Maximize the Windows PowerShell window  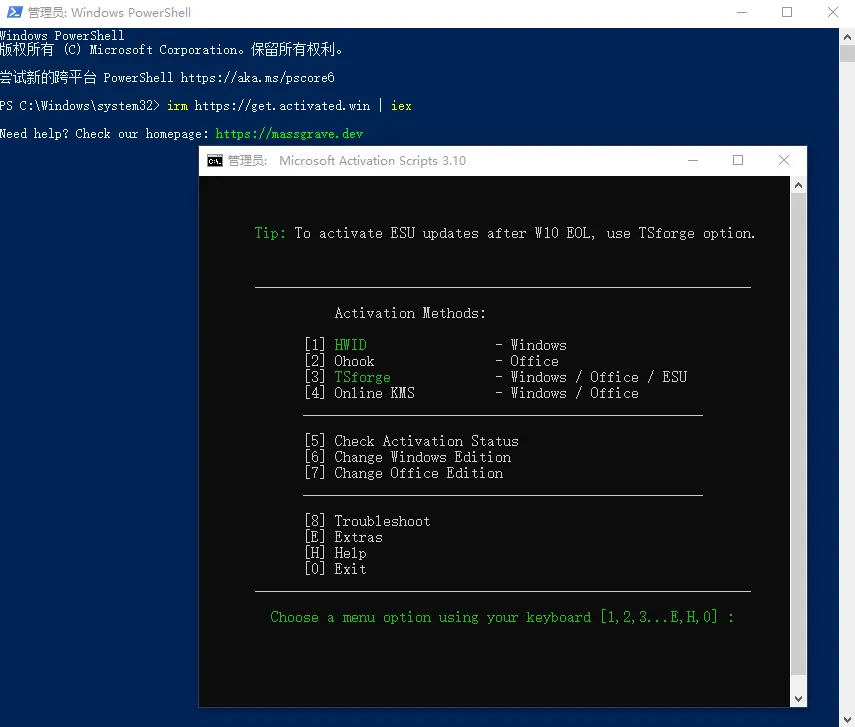click(x=787, y=13)
